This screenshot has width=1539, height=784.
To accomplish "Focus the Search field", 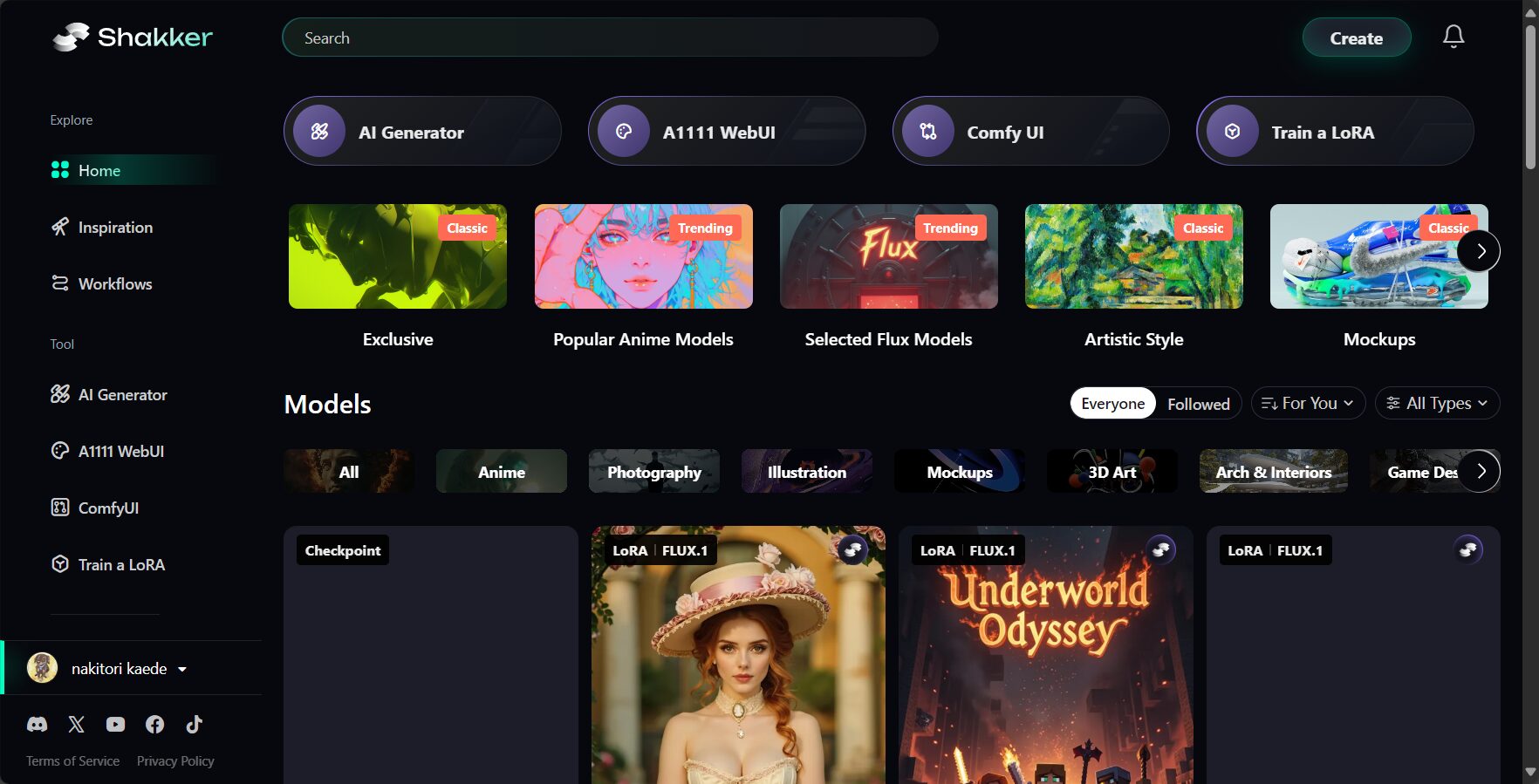I will click(610, 37).
